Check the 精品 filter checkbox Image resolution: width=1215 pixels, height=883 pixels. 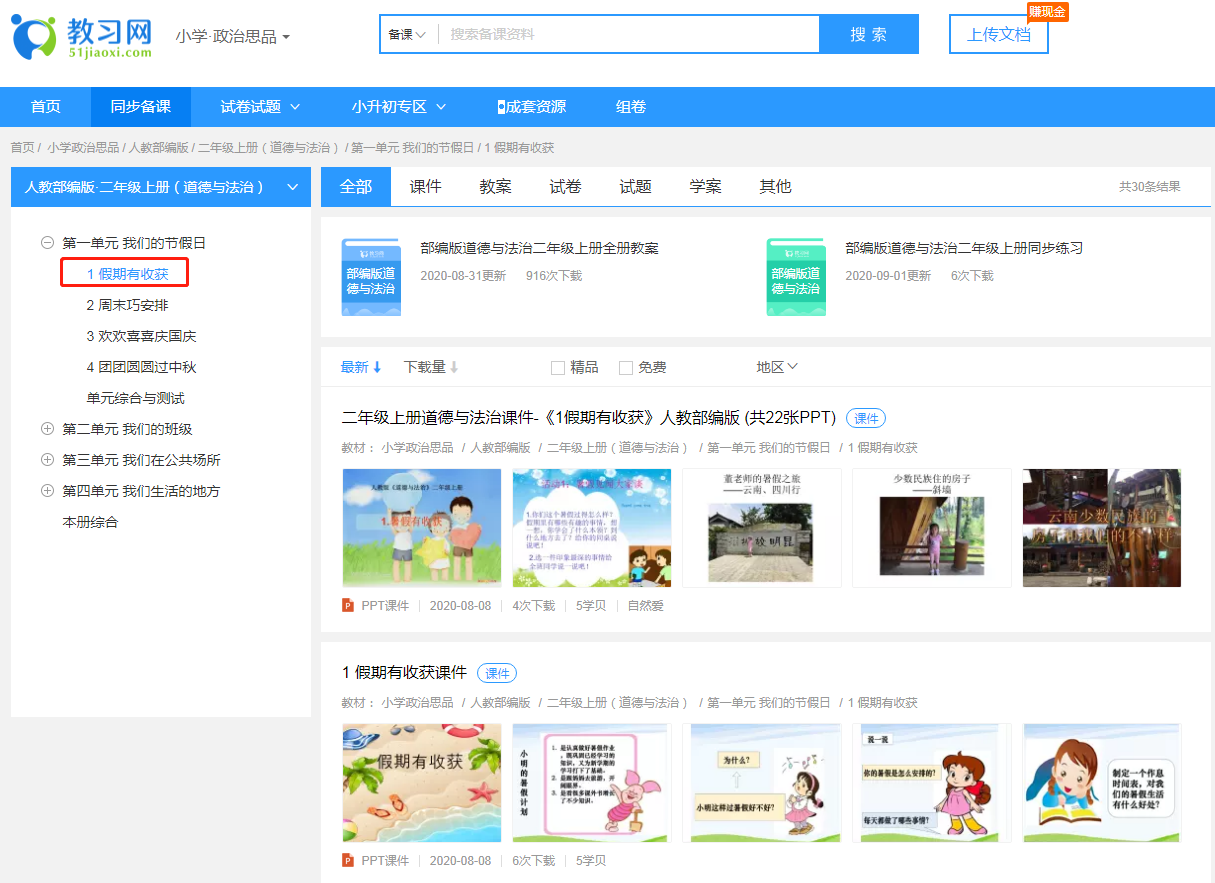pos(558,368)
